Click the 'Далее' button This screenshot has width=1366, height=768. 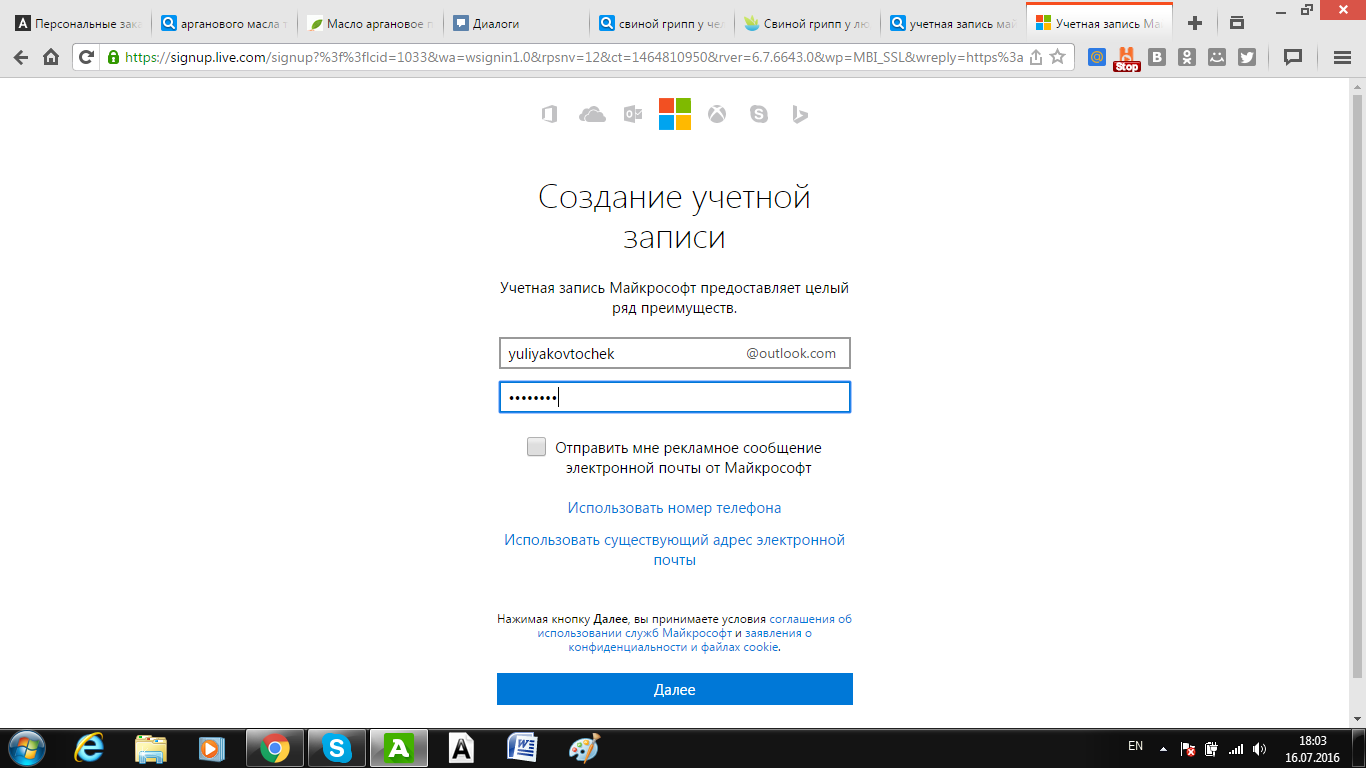pos(675,689)
